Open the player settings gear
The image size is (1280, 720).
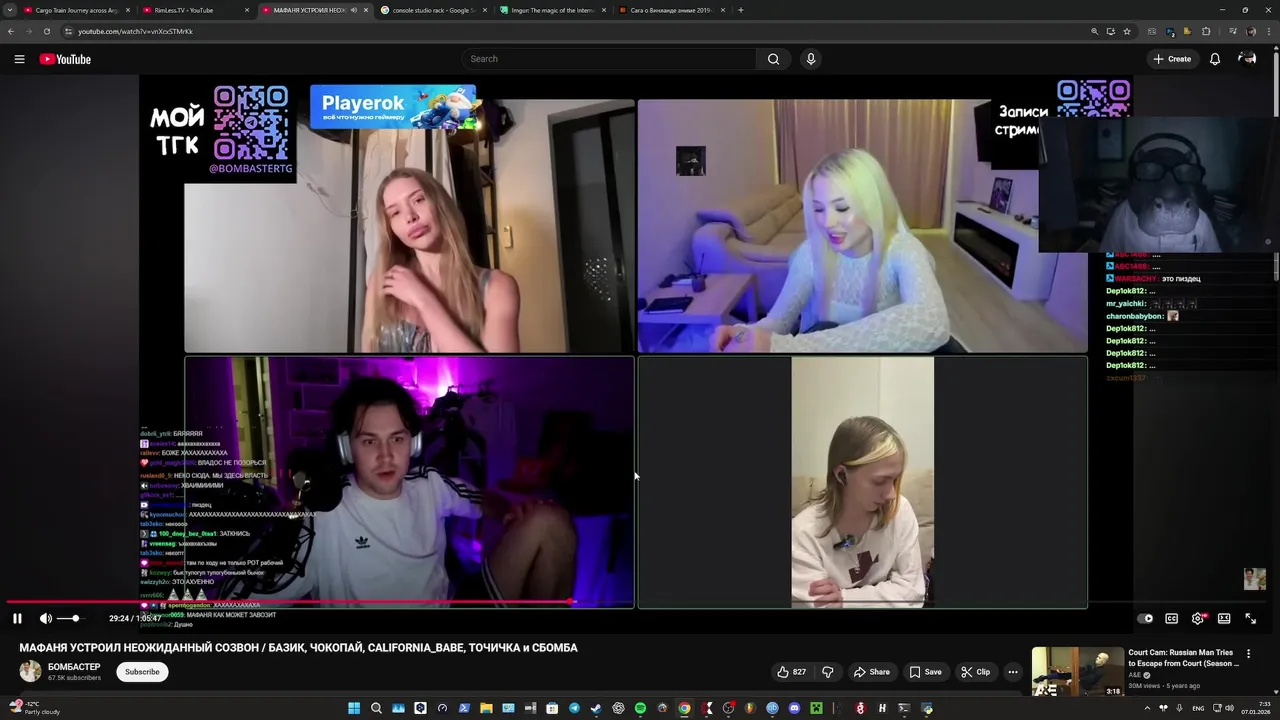point(1198,619)
